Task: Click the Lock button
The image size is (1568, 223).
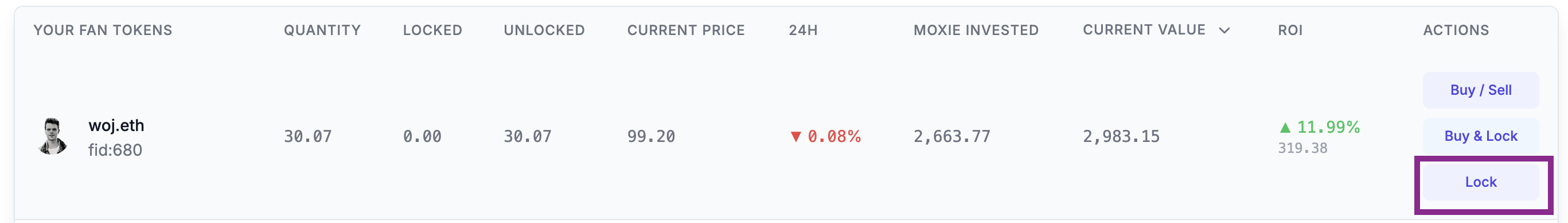Action: click(1480, 182)
